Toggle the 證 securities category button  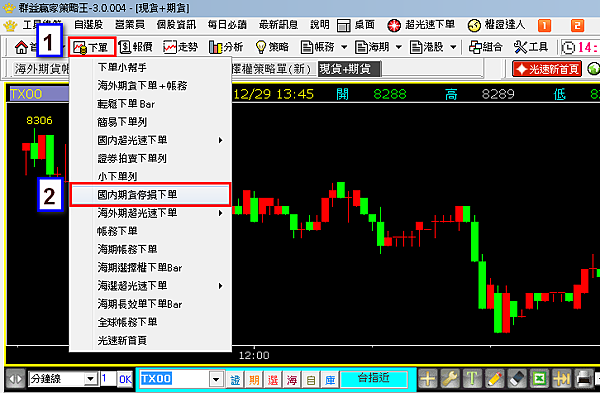235,380
